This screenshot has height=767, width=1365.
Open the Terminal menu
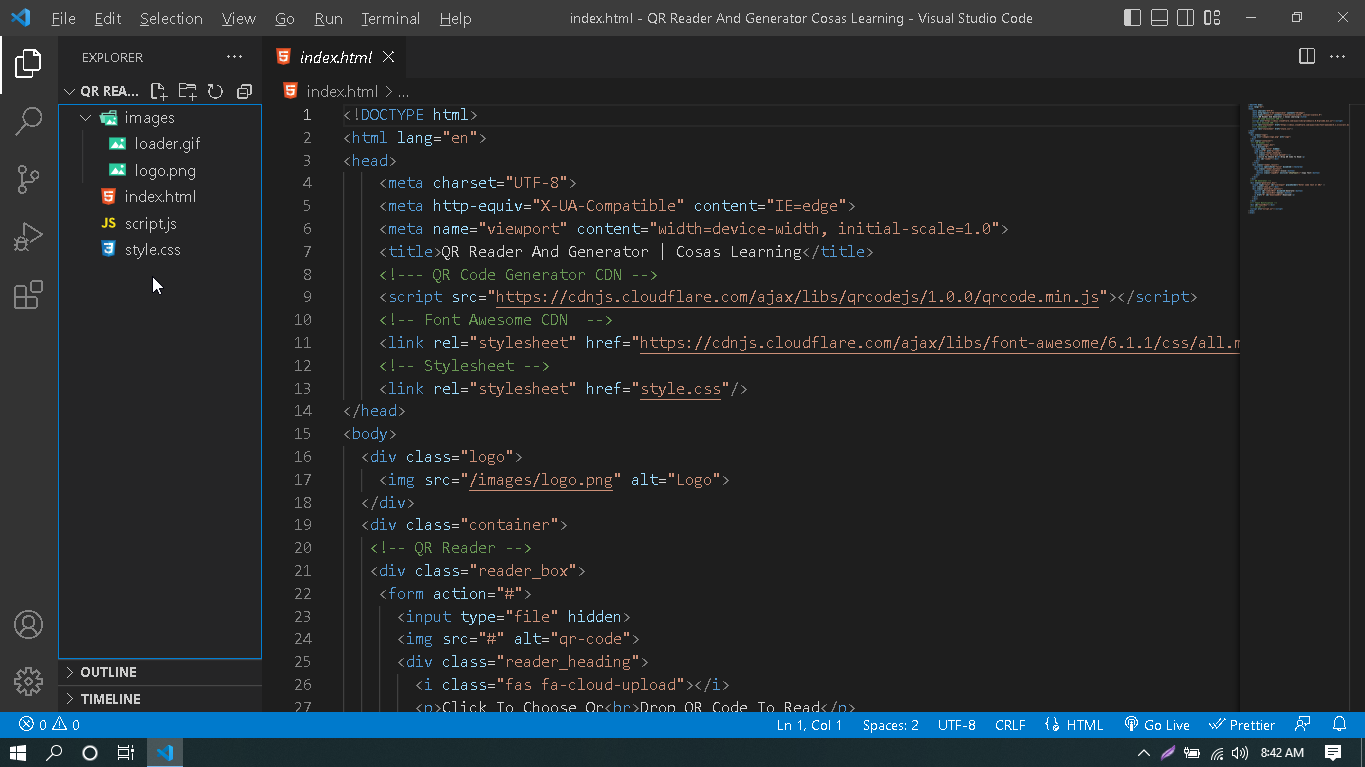click(389, 18)
